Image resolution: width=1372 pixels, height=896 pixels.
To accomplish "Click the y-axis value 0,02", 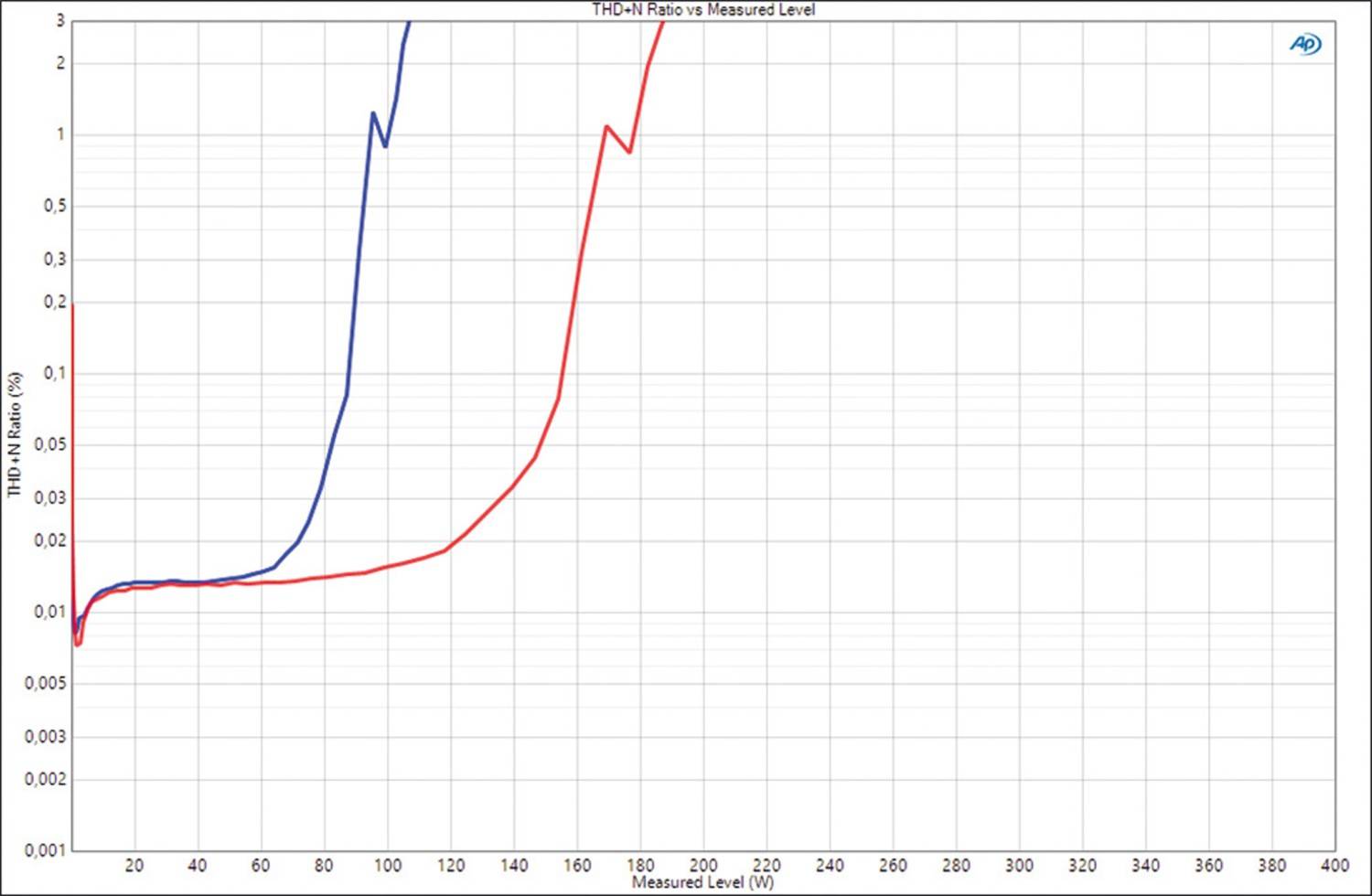I will coord(50,540).
